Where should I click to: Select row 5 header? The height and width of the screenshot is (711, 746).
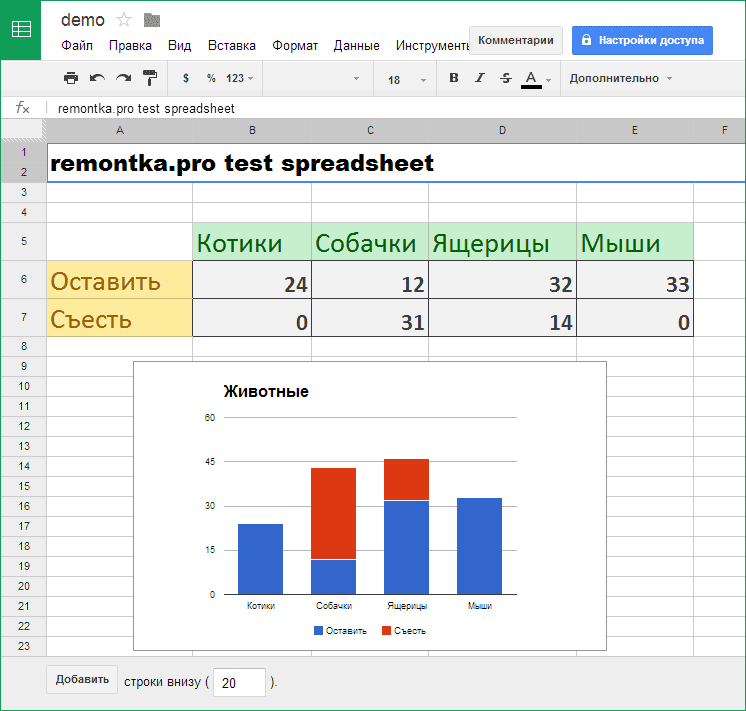24,241
